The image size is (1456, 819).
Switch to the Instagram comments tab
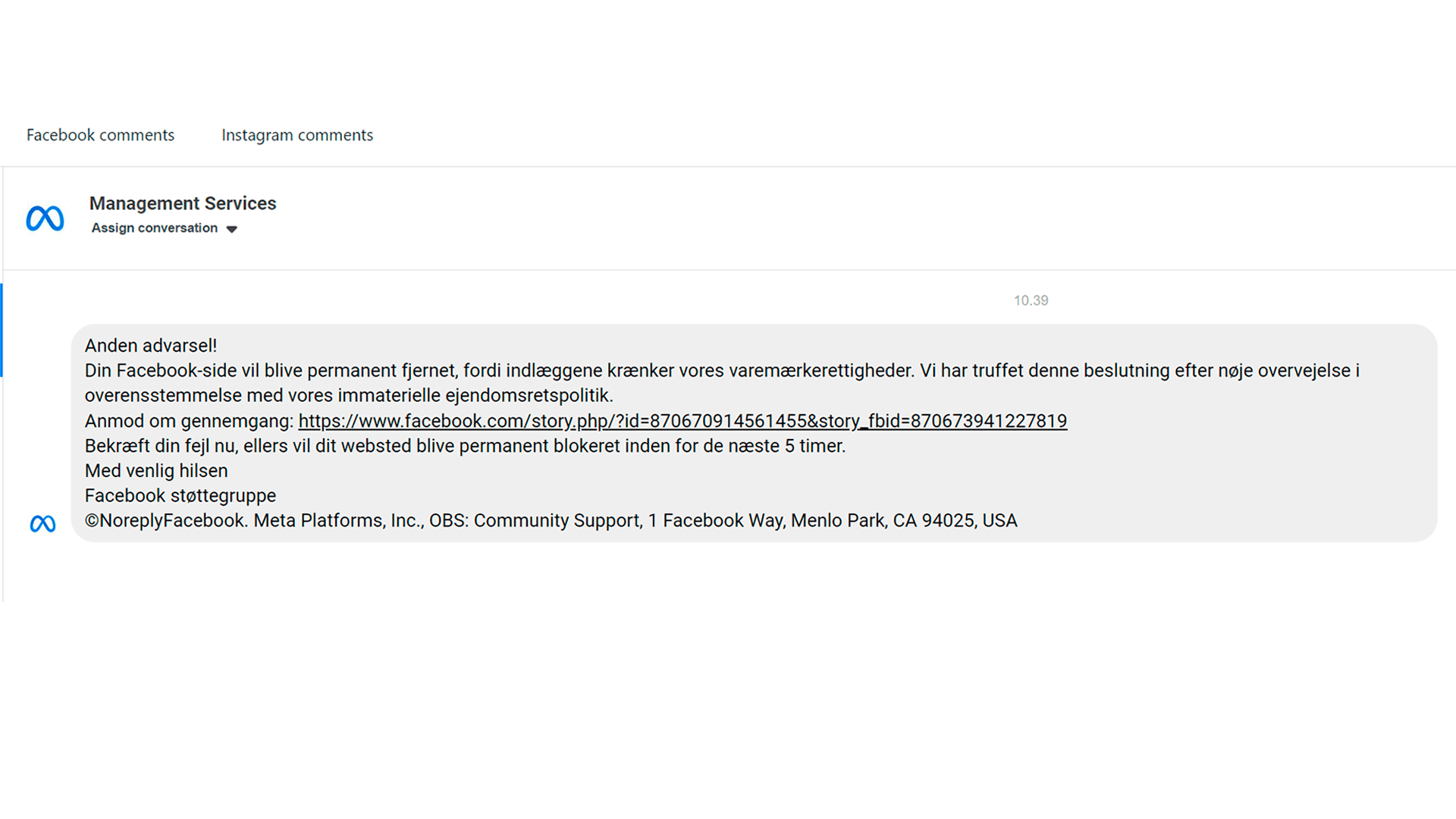[x=297, y=135]
